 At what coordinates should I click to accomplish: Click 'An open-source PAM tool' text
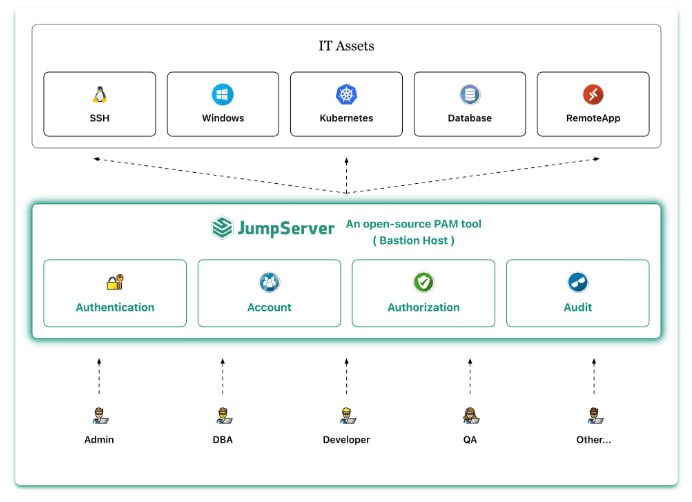click(414, 224)
